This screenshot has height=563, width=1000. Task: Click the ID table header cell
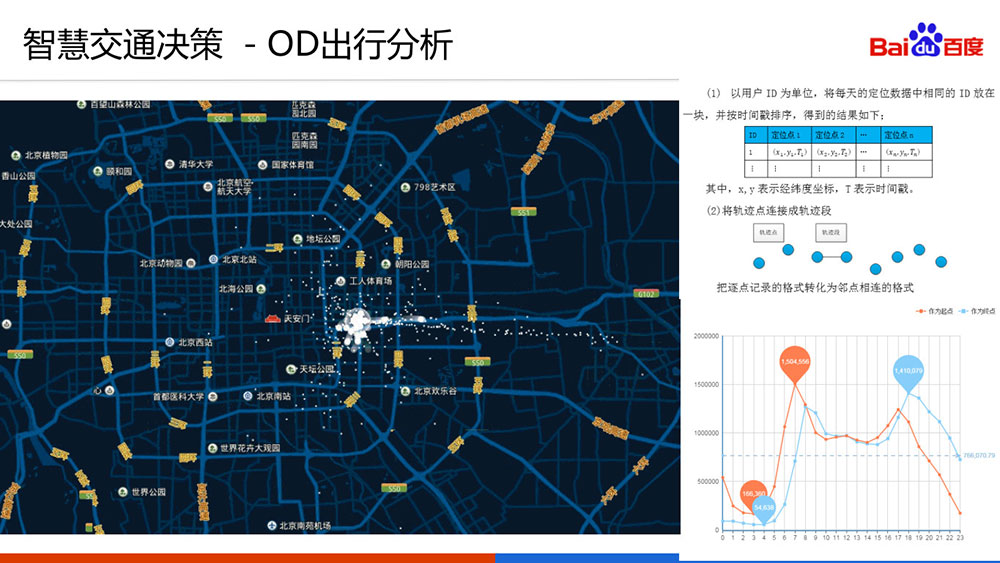pyautogui.click(x=756, y=135)
